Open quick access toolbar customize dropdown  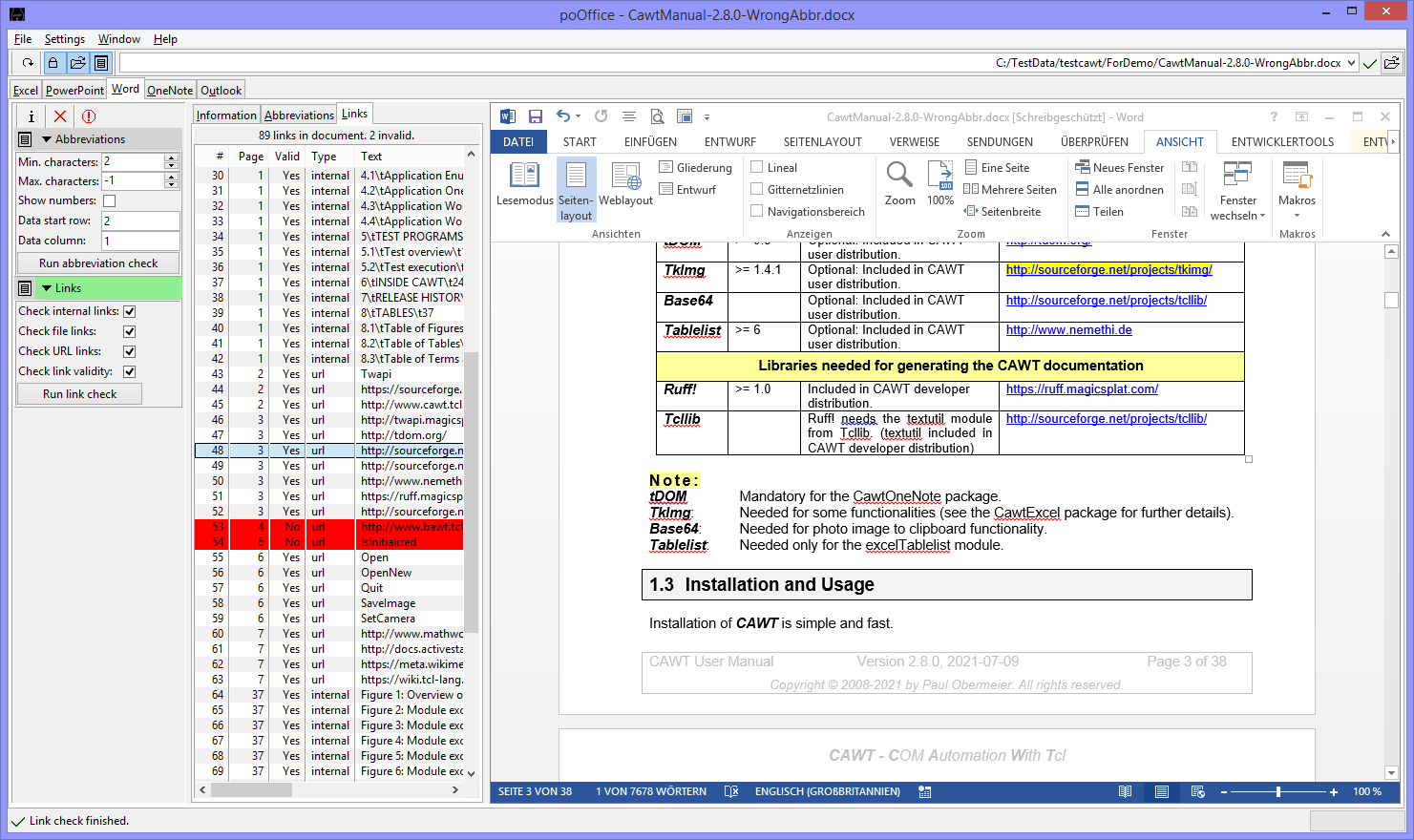707,117
